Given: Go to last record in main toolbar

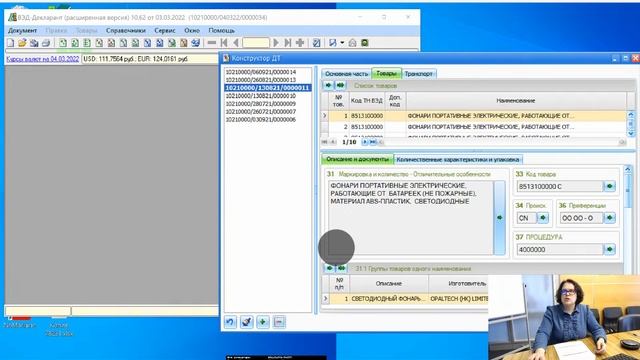Looking at the screenshot, I should pos(288,42).
